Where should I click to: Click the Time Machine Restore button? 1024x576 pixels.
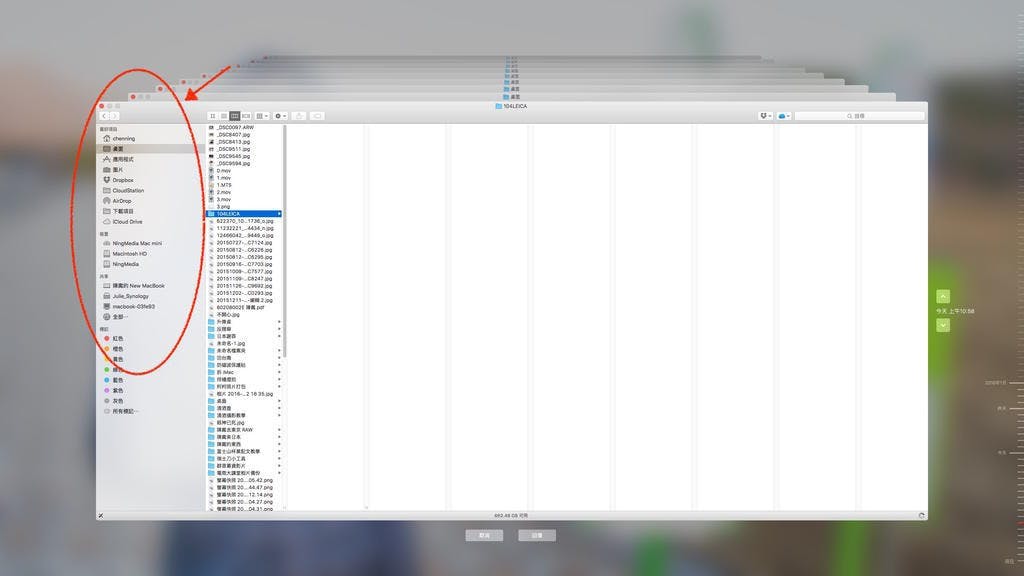537,536
